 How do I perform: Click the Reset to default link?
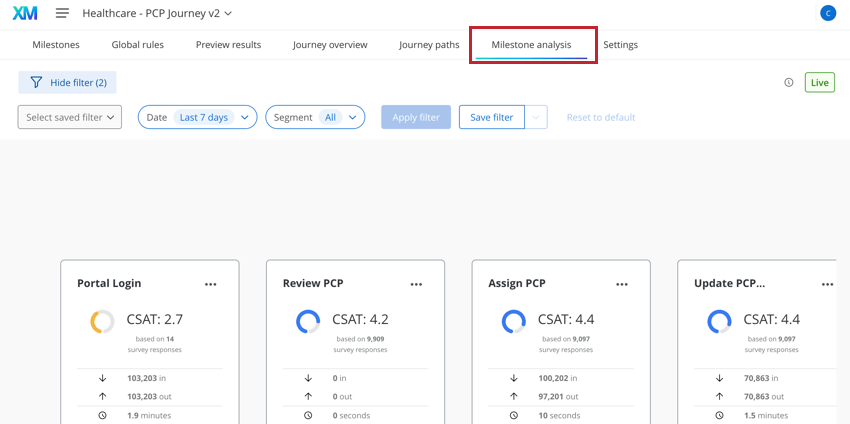point(601,117)
